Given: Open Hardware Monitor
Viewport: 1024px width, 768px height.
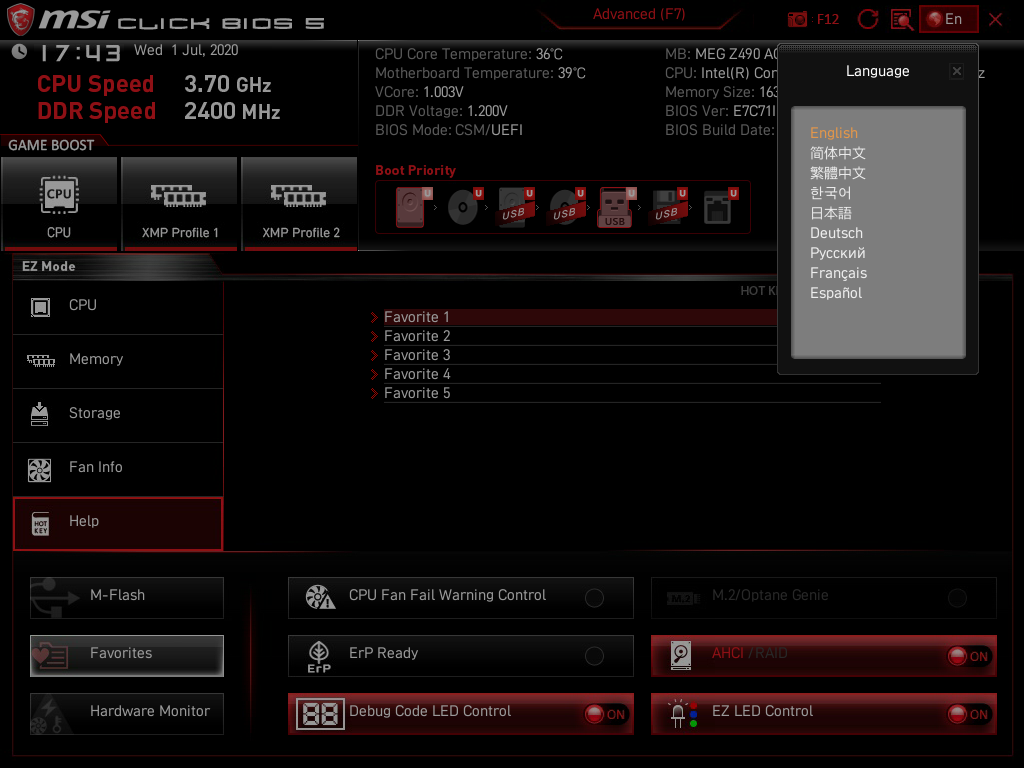Looking at the screenshot, I should (x=127, y=714).
